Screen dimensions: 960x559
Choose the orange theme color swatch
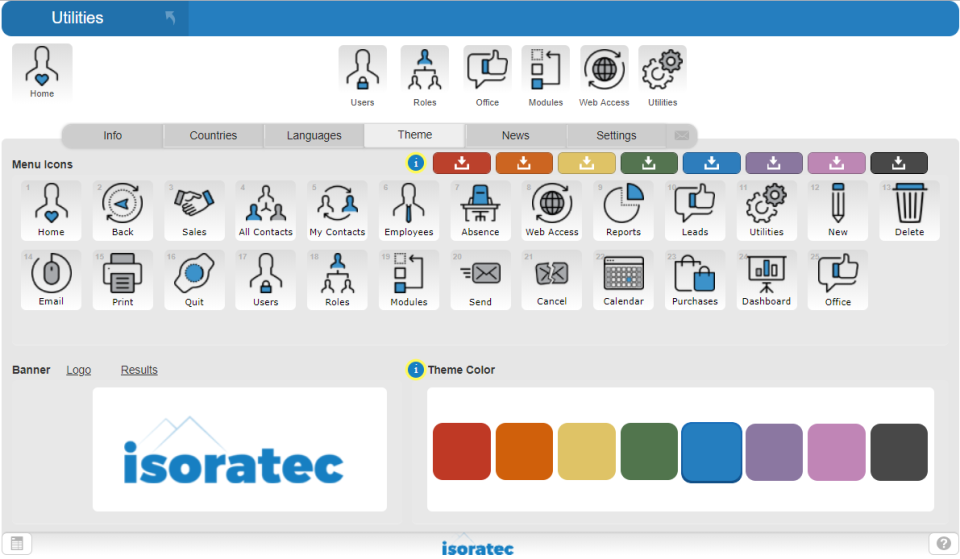[x=524, y=451]
